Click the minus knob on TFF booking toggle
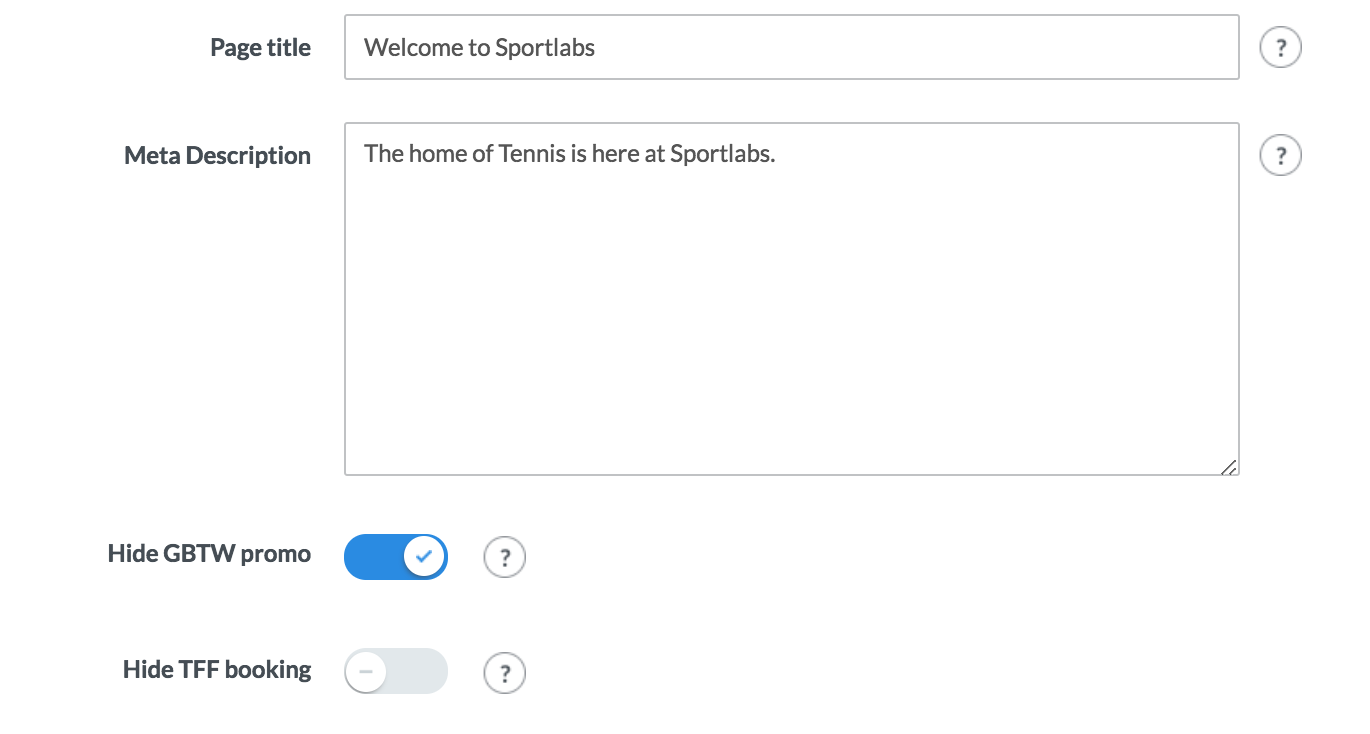The width and height of the screenshot is (1370, 734). coord(367,671)
